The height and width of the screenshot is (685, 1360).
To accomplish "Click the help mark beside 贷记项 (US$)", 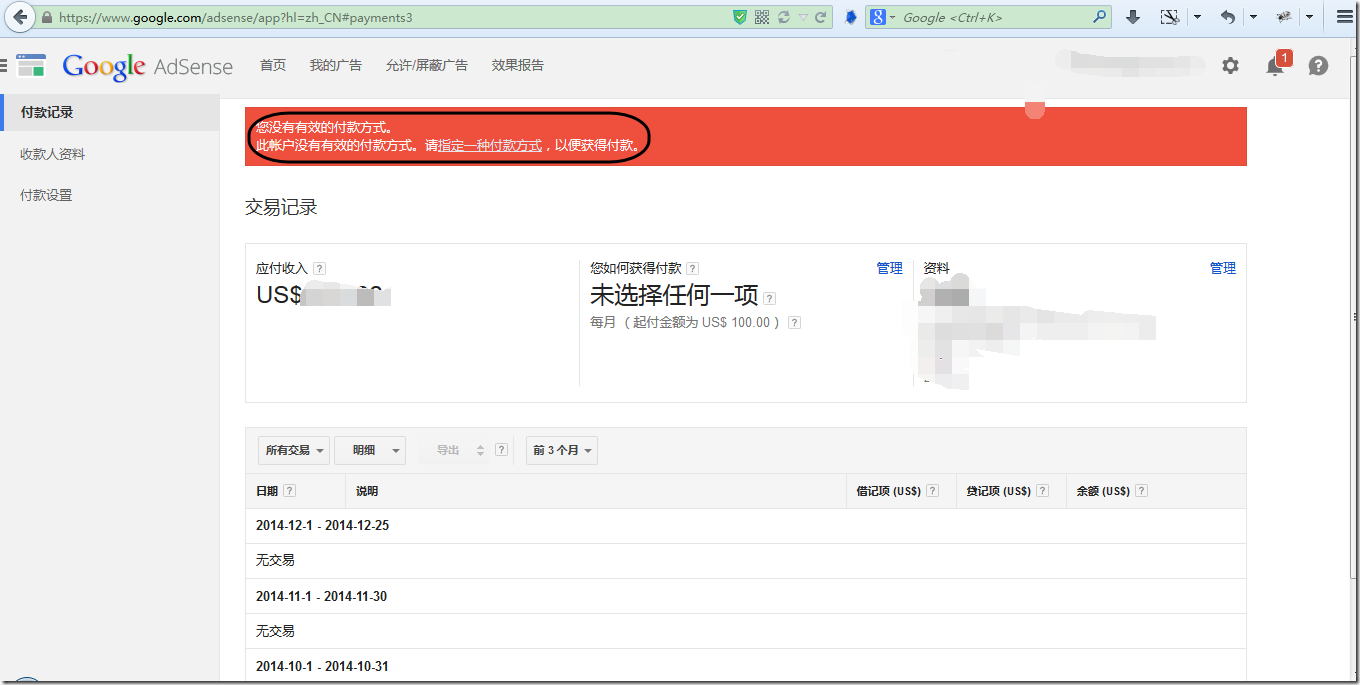I will click(1043, 491).
